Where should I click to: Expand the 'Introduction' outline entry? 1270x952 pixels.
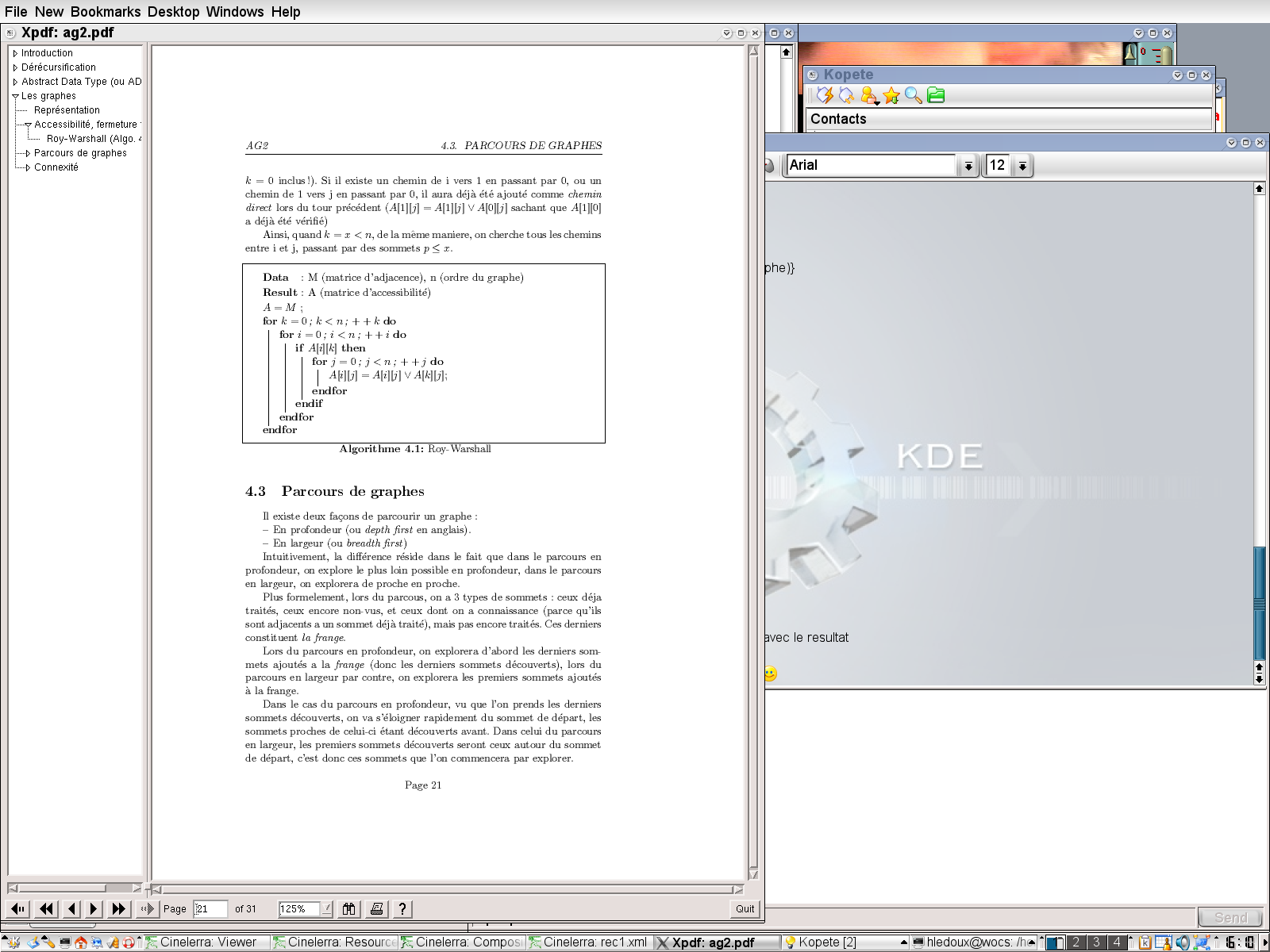[x=15, y=53]
